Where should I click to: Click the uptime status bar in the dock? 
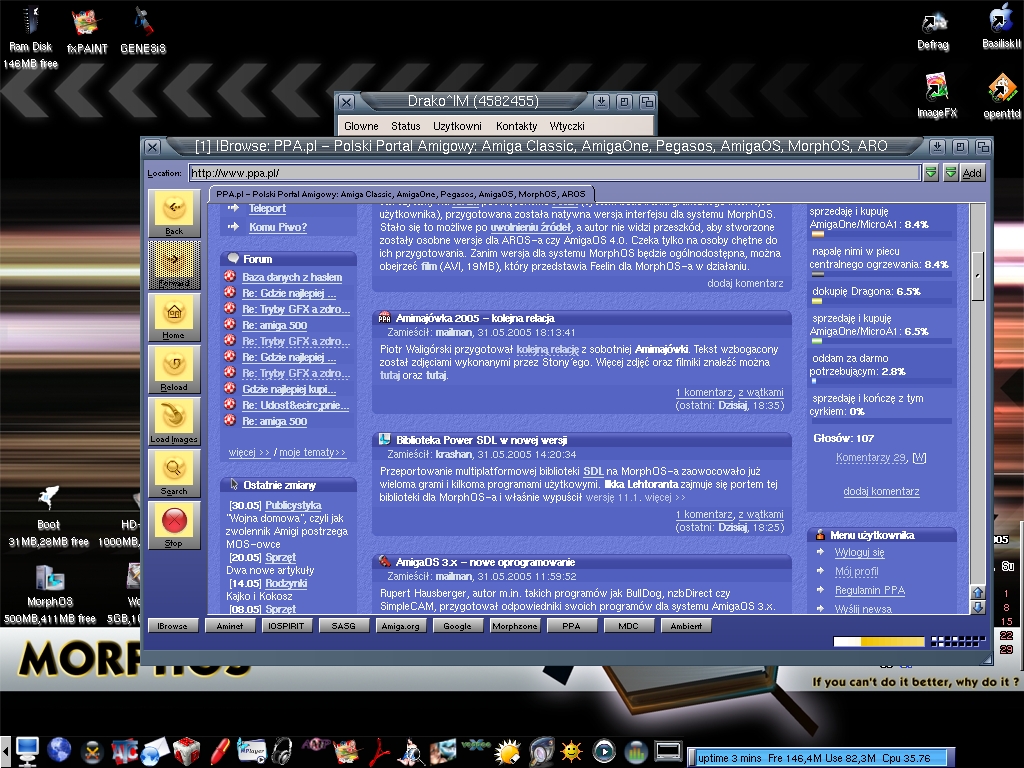pos(822,758)
